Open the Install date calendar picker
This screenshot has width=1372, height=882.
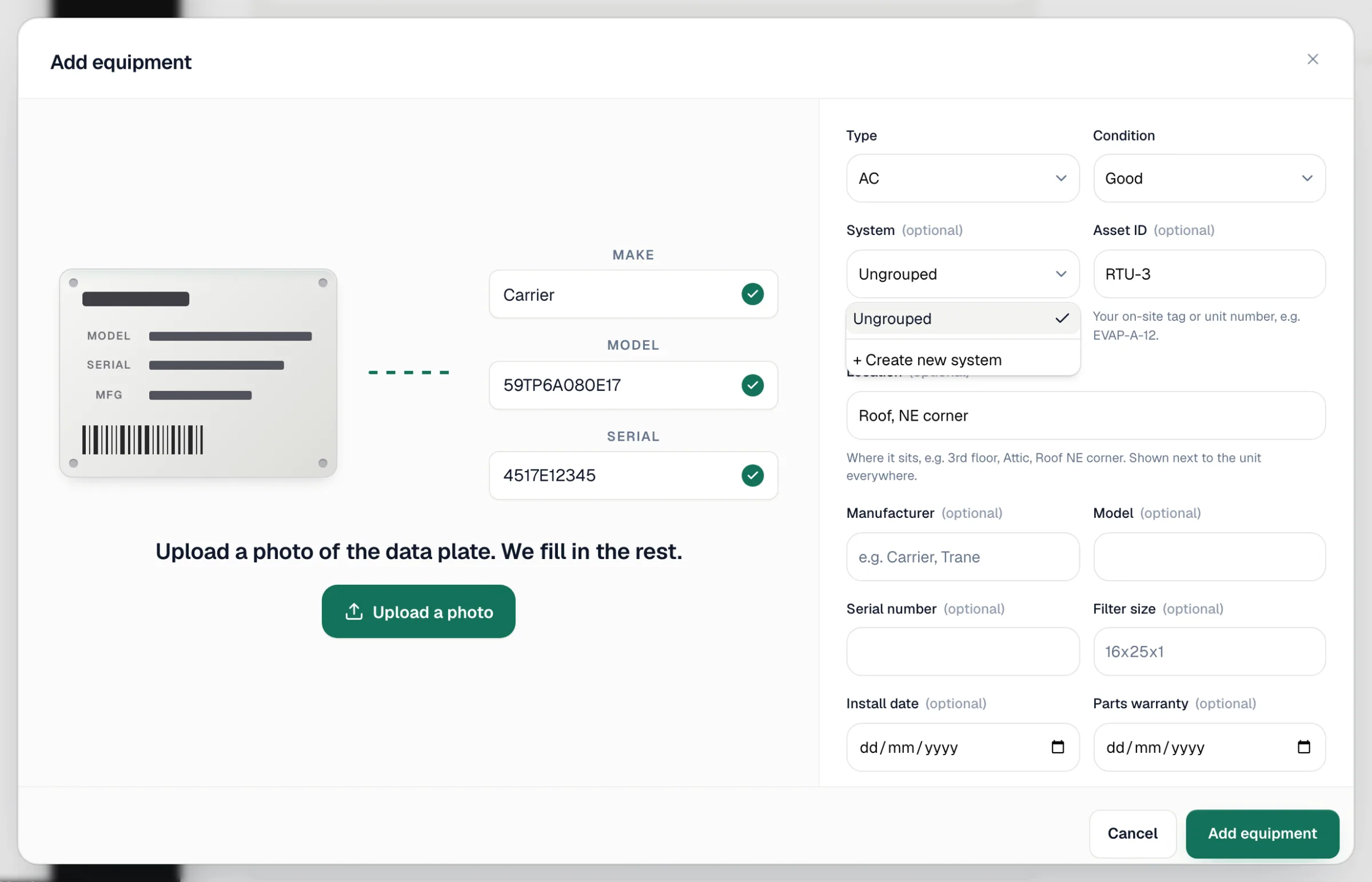pyautogui.click(x=1058, y=747)
